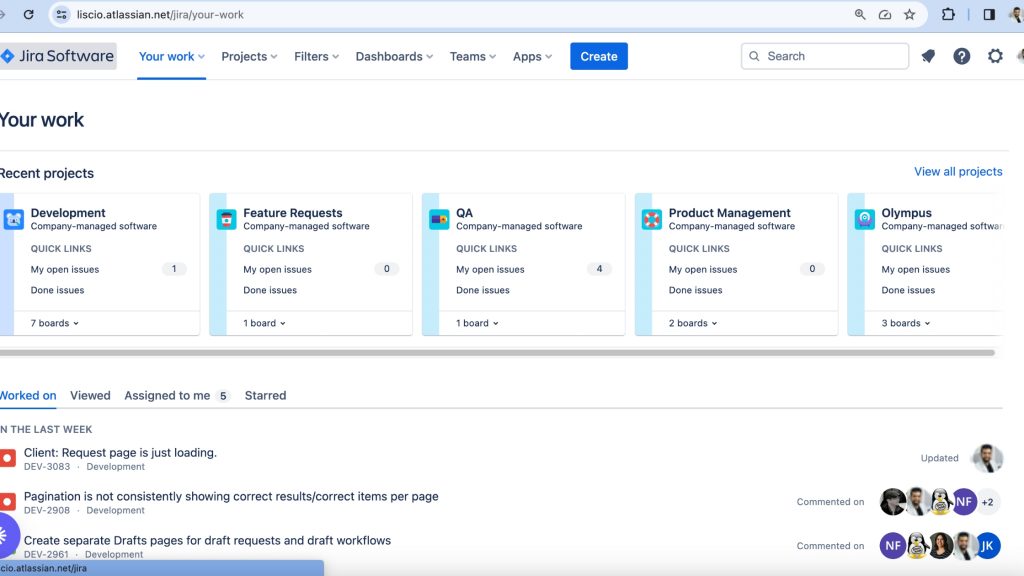Click the QA project icon
1024x576 pixels.
(x=440, y=219)
